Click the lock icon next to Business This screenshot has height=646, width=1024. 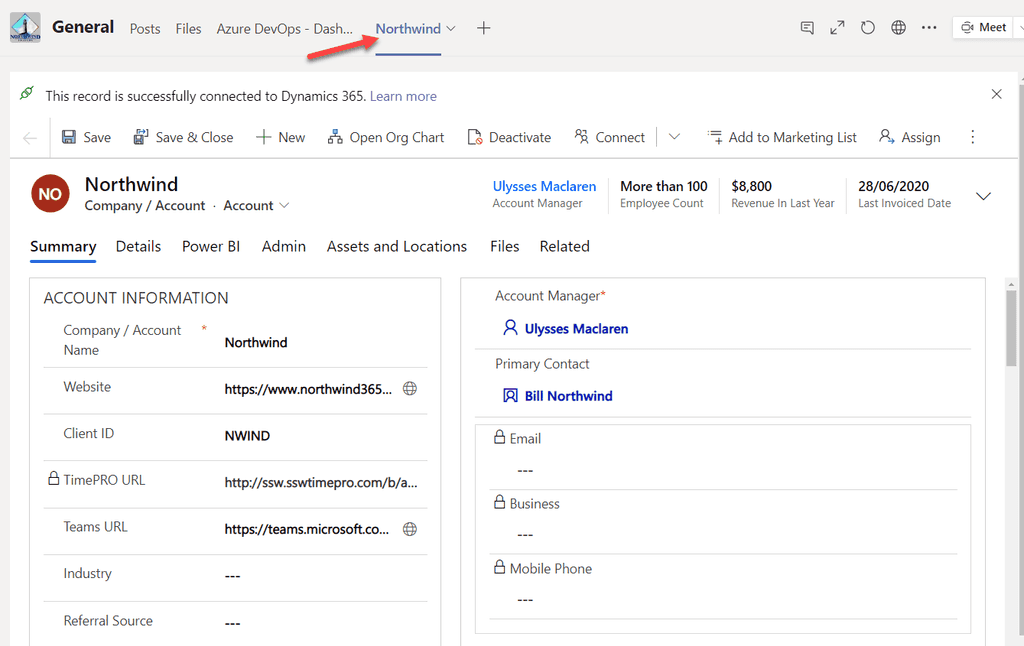click(x=500, y=502)
